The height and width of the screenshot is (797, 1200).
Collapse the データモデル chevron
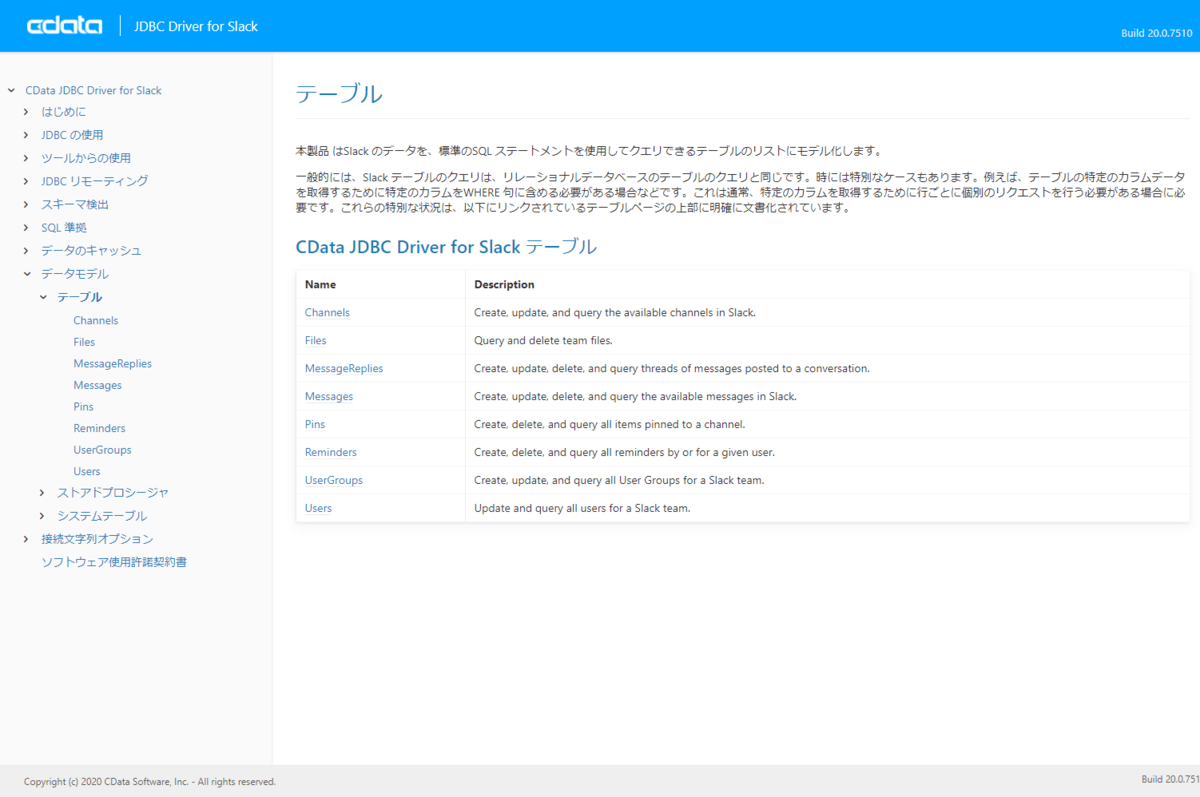(26, 273)
